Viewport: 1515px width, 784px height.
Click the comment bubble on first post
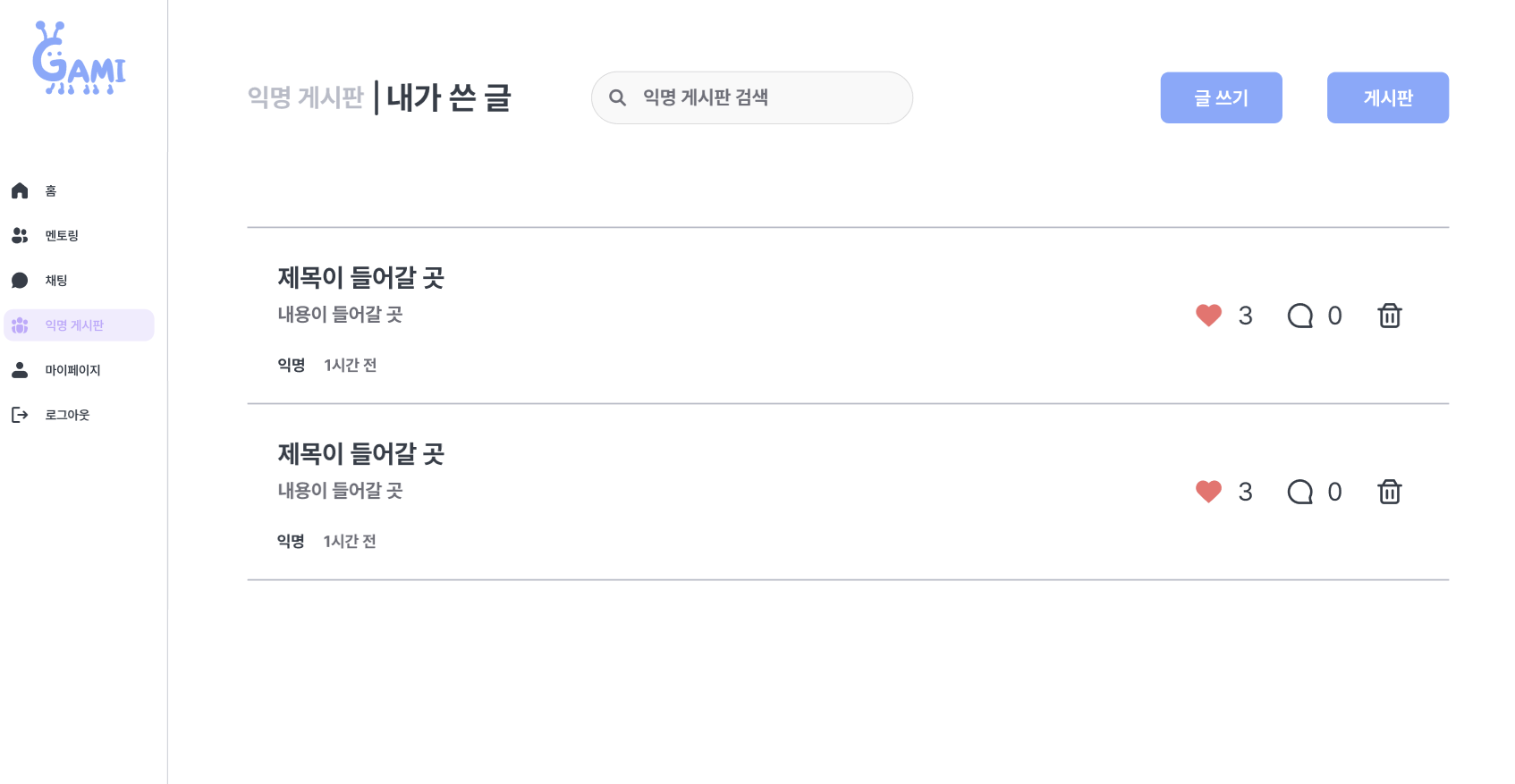[1299, 316]
